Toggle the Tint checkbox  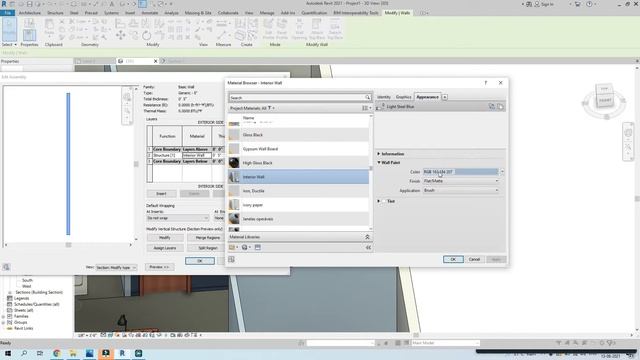pyautogui.click(x=384, y=201)
